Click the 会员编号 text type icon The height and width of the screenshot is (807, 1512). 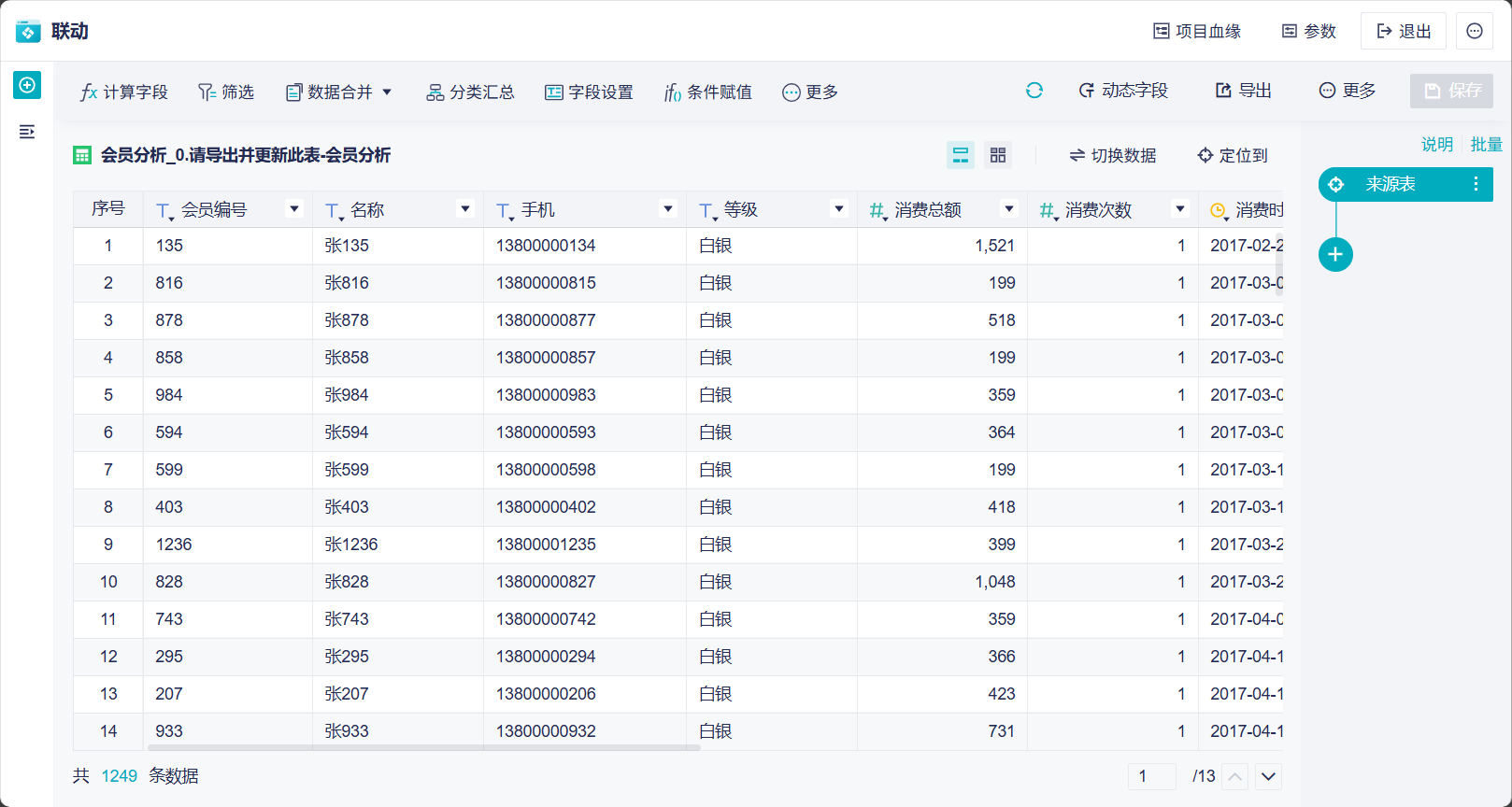[164, 211]
